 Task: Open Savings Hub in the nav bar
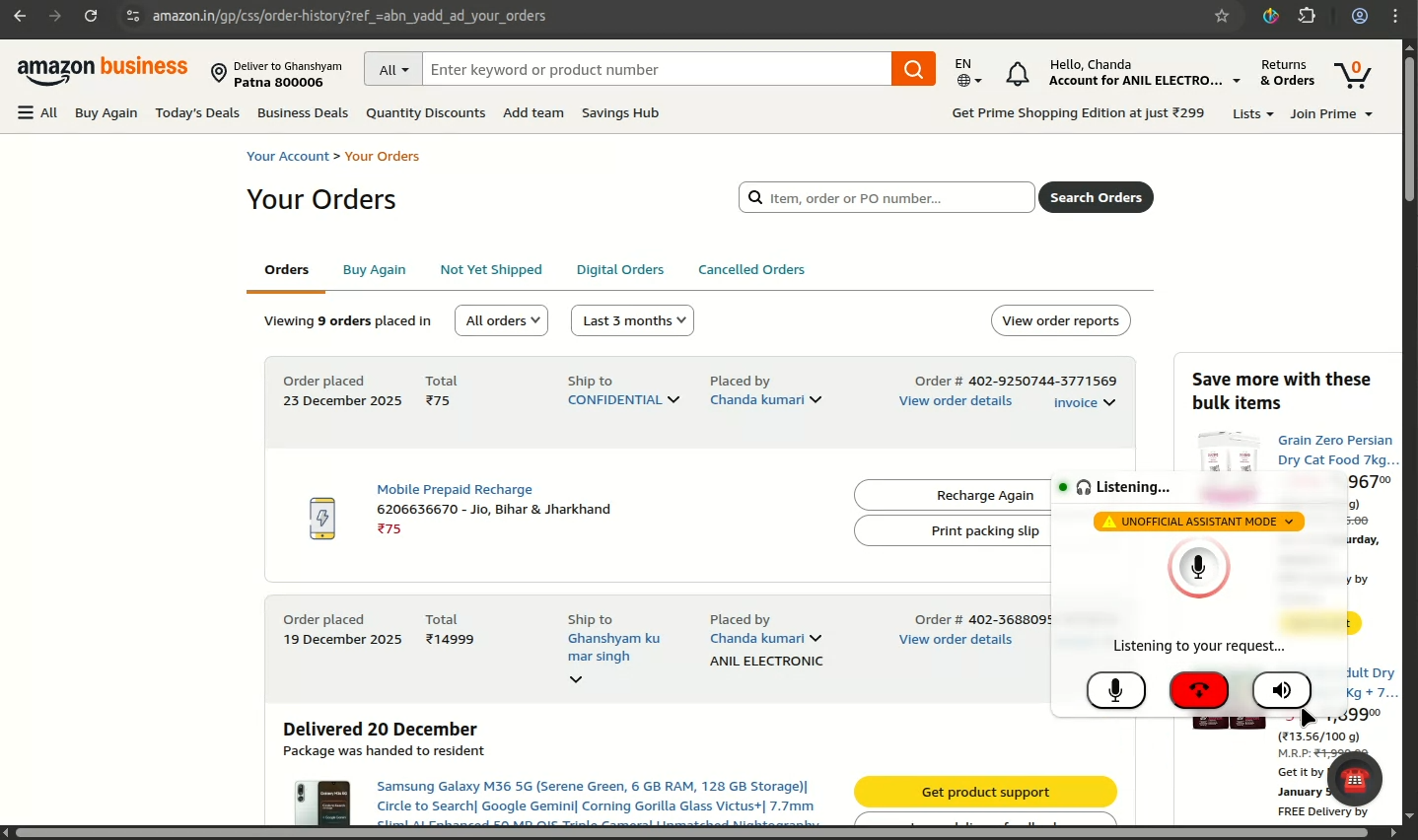620,113
